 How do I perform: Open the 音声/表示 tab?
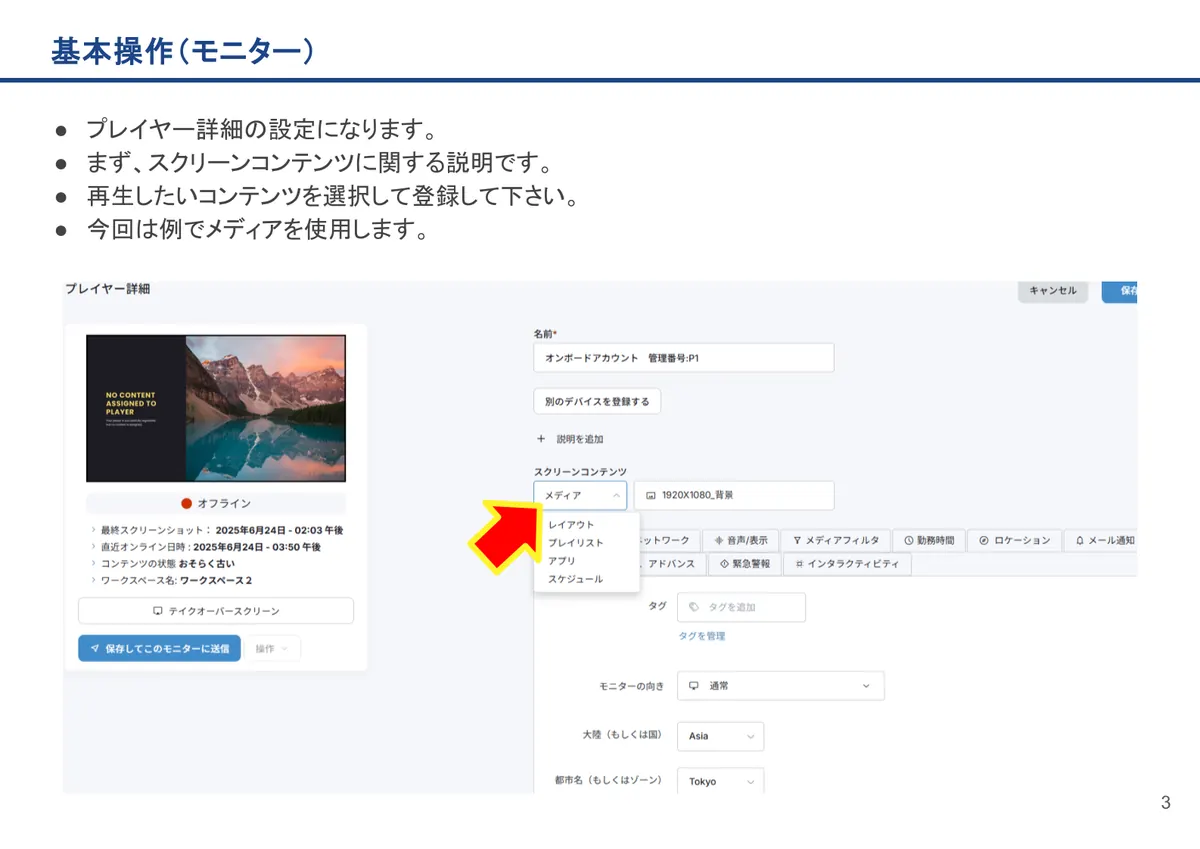741,540
